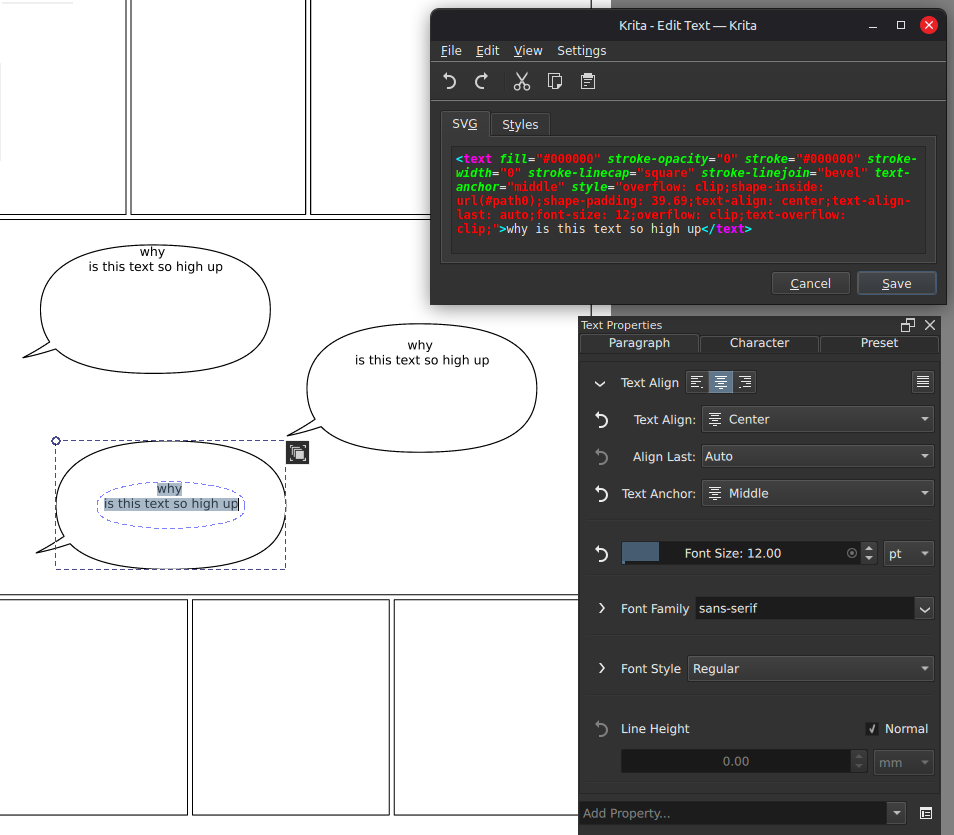
Task: Click the Cancel button
Action: 810,283
